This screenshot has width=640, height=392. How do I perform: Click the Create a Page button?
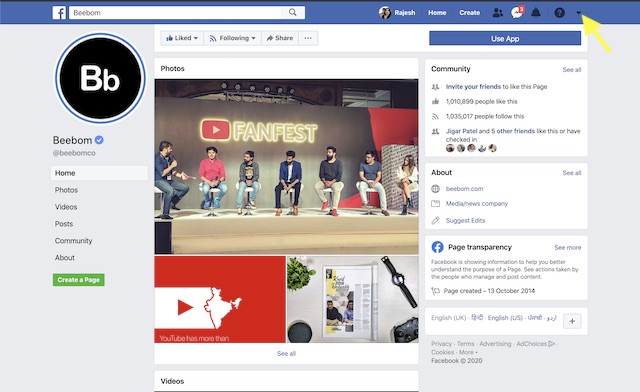79,280
